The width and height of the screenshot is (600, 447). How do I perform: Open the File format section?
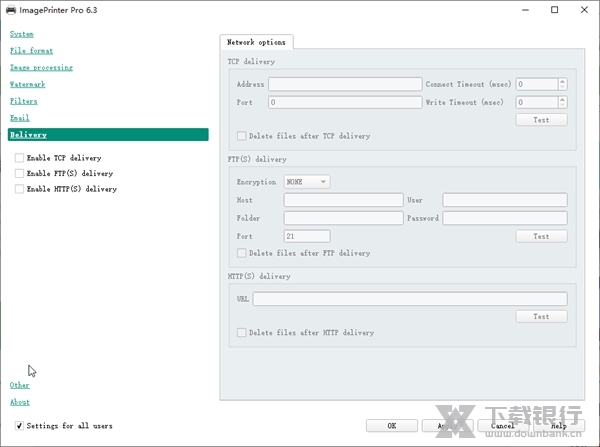pos(31,51)
